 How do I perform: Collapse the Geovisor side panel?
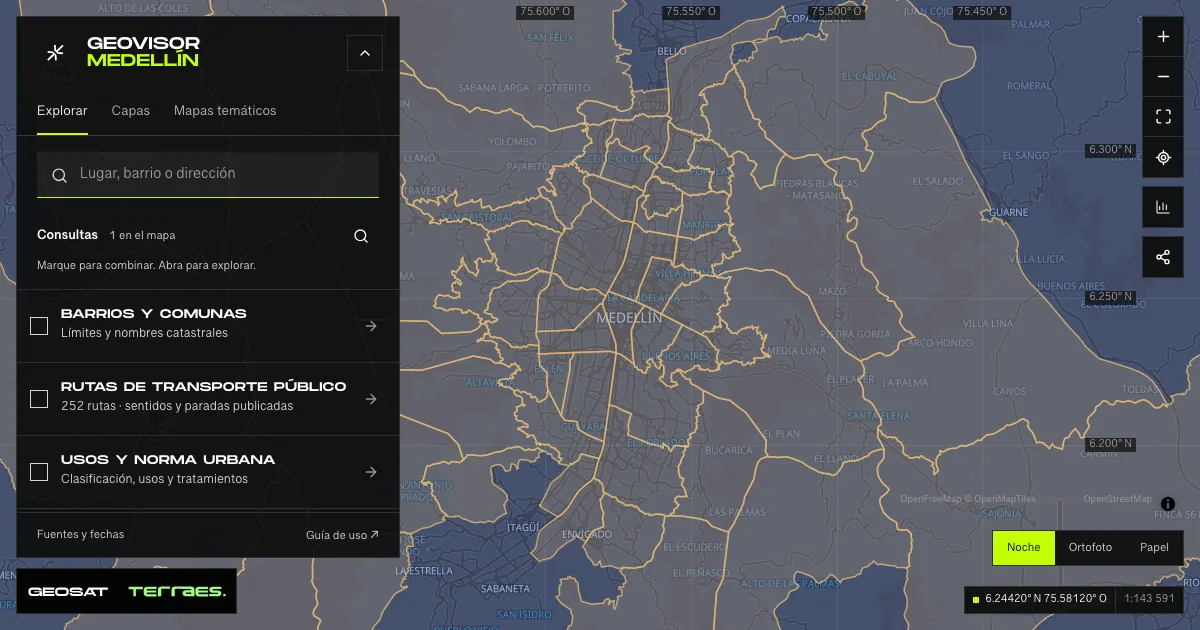(x=365, y=53)
